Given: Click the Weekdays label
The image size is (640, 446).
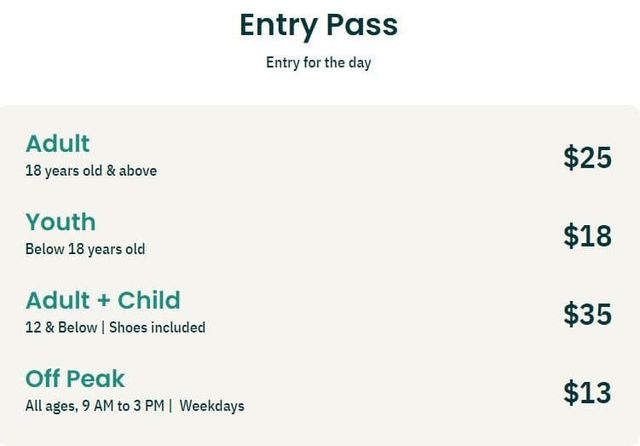Looking at the screenshot, I should tap(212, 406).
